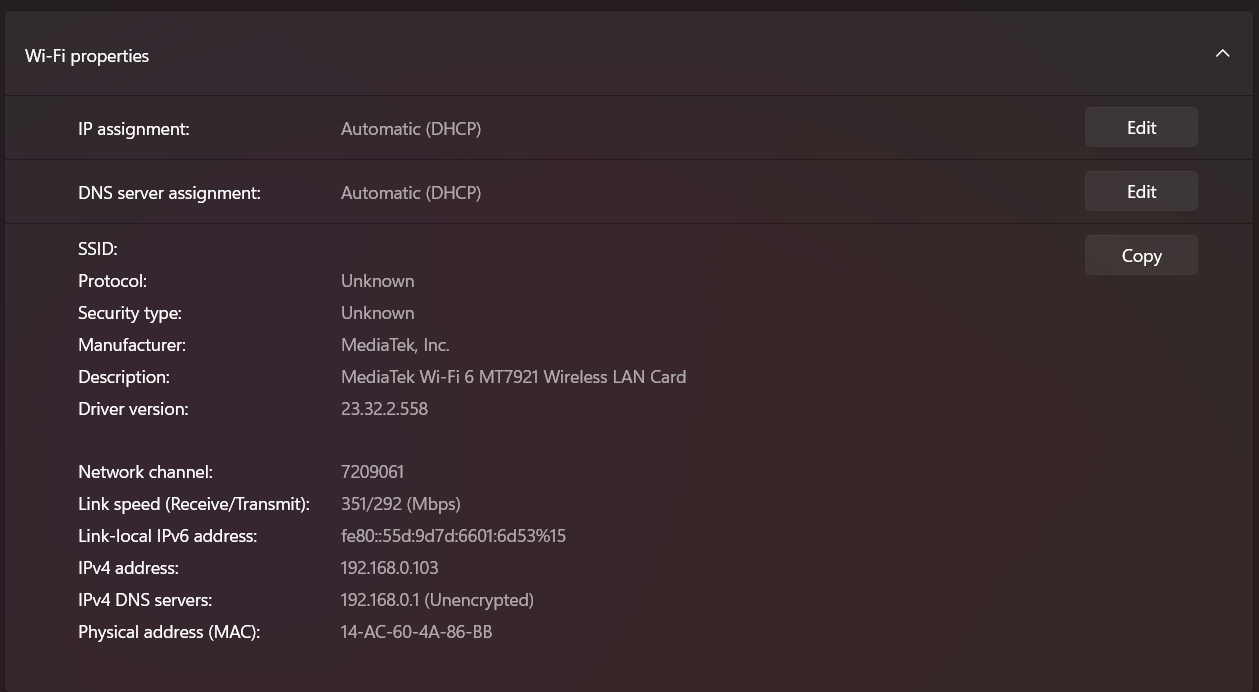This screenshot has width=1259, height=692.
Task: Click the IPv4 address 192.168.0.103
Action: point(389,568)
